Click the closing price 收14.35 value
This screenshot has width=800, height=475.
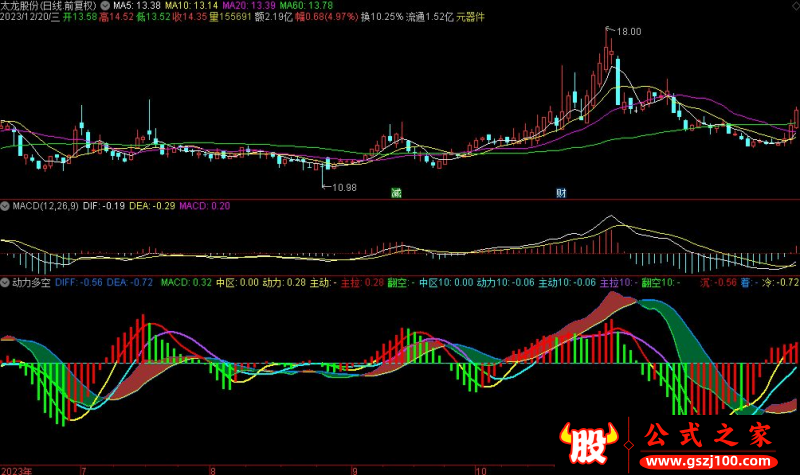click(x=190, y=17)
